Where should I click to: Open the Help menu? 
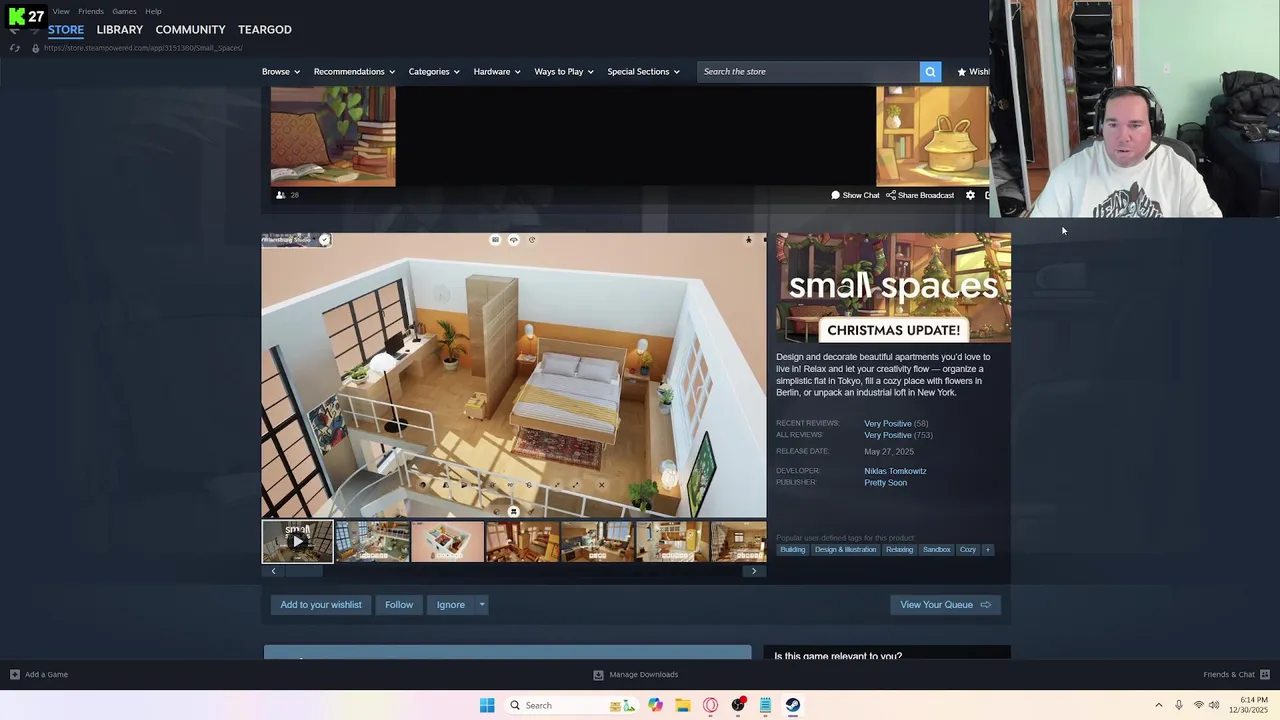[x=153, y=11]
